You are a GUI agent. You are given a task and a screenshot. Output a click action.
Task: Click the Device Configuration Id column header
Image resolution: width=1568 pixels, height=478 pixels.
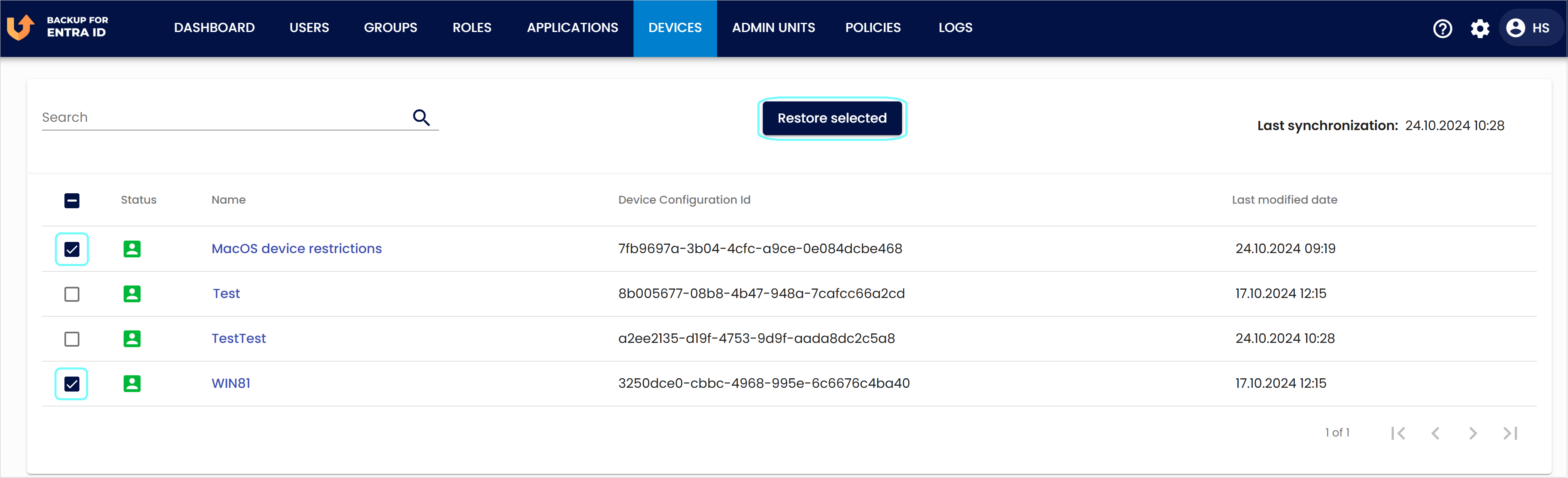[x=684, y=200]
